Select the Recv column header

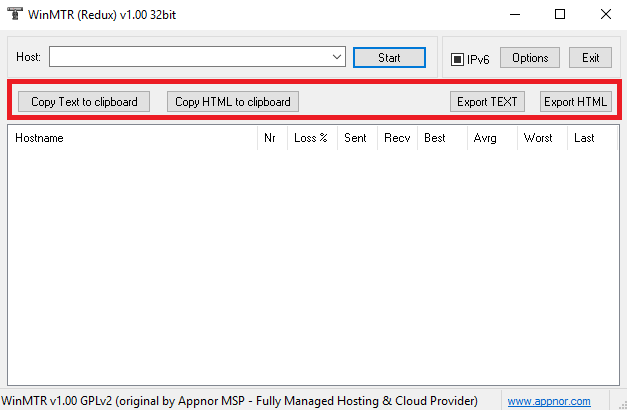point(397,138)
